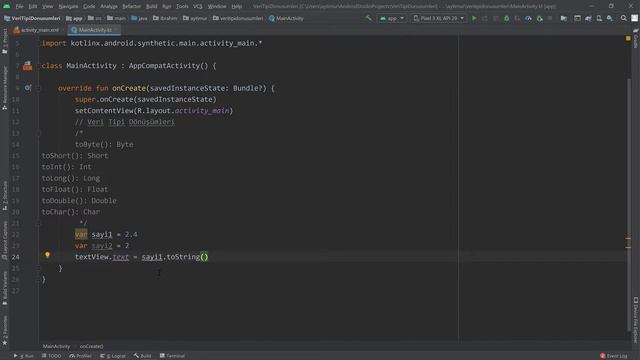Viewport: 640px width, 360px height.
Task: Click MainActivity in the top navigation bar
Action: point(287,18)
